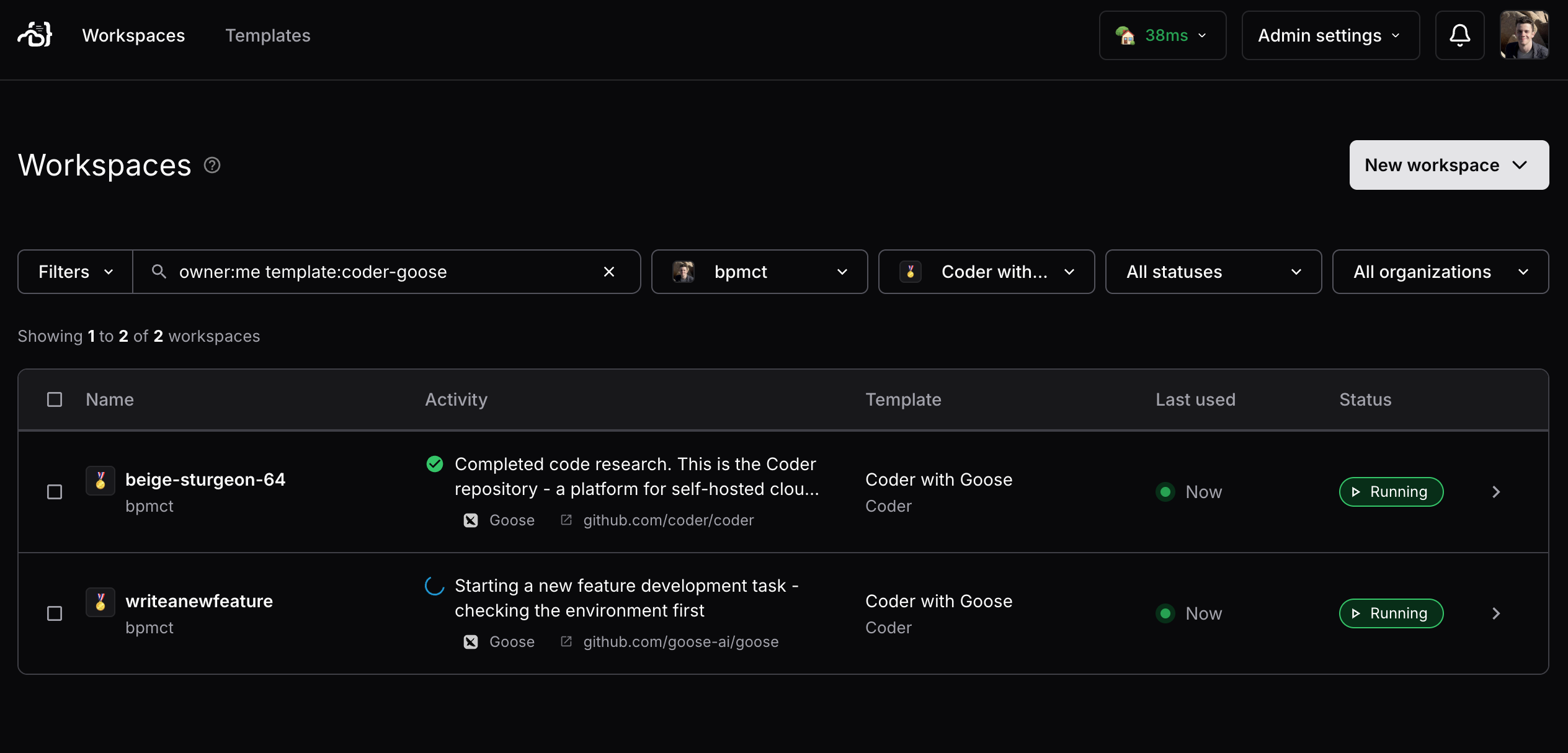Open the All statuses dropdown
The image size is (1568, 753).
1213,271
